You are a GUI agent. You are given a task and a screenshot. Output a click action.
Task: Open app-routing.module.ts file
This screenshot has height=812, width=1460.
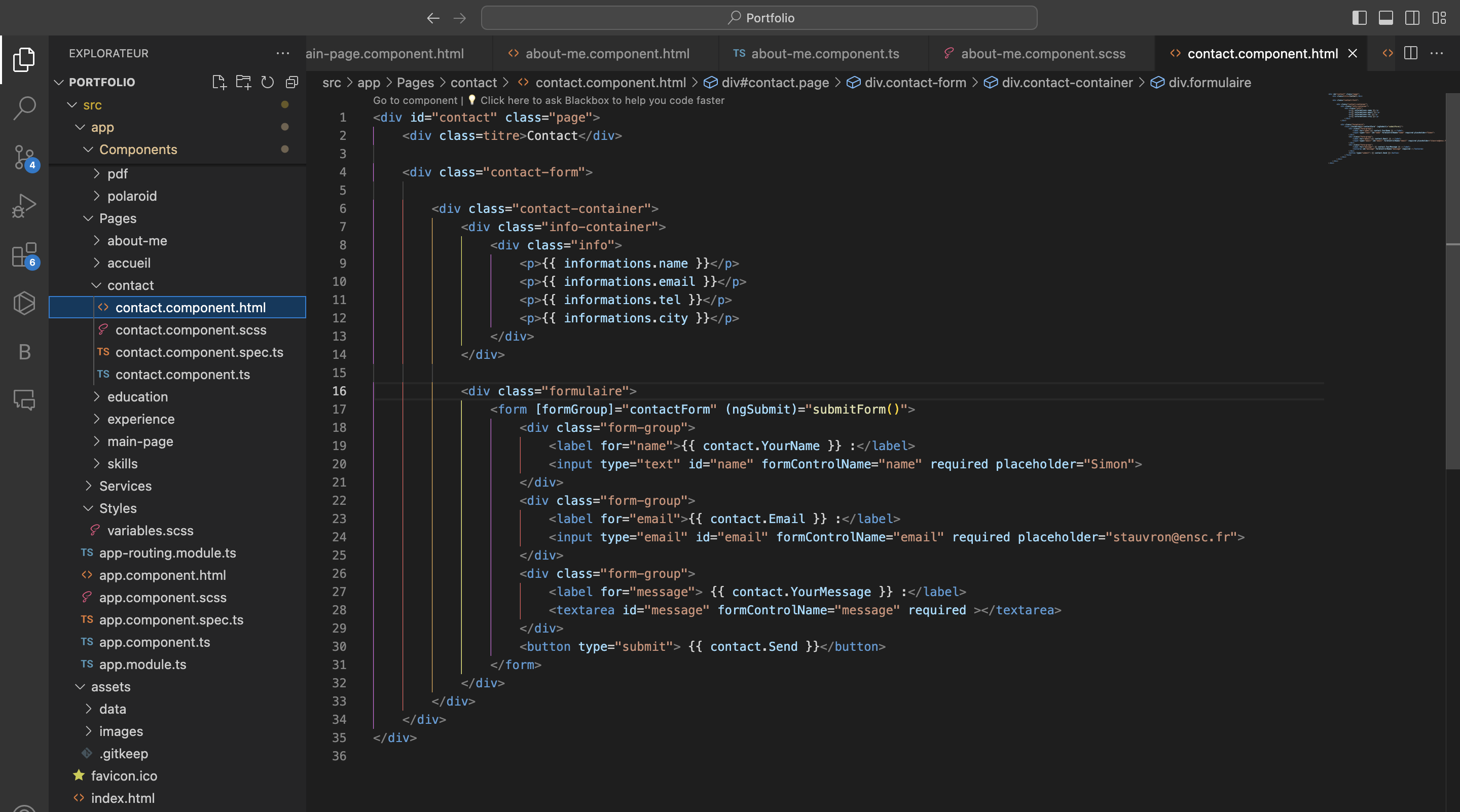pos(167,553)
